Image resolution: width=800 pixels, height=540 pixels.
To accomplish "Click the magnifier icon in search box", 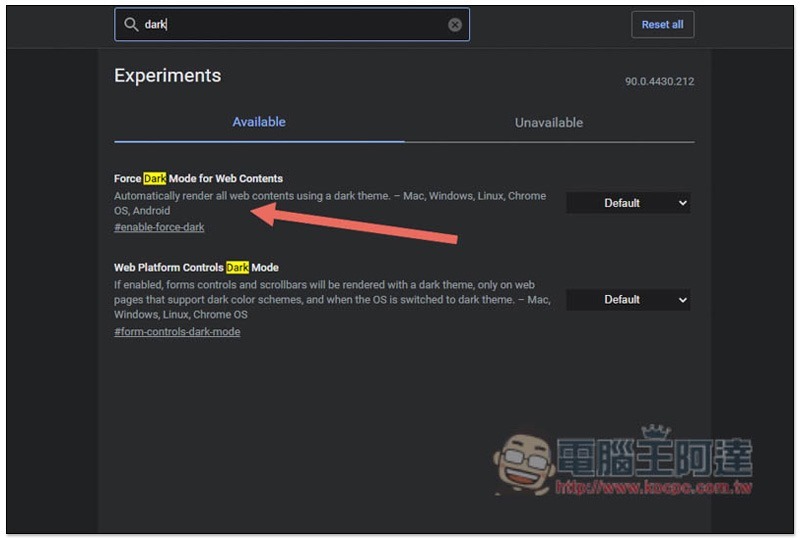I will coord(130,25).
